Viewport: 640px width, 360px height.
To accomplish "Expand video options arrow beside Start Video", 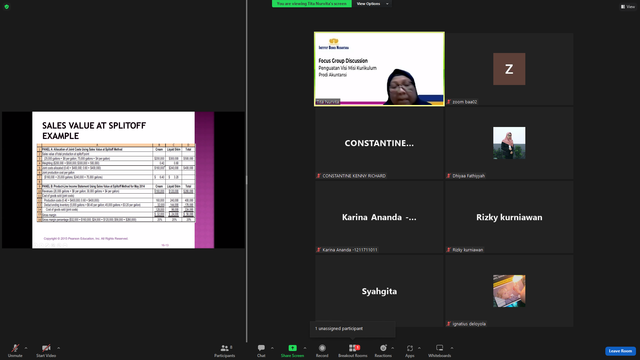I will [x=58, y=348].
